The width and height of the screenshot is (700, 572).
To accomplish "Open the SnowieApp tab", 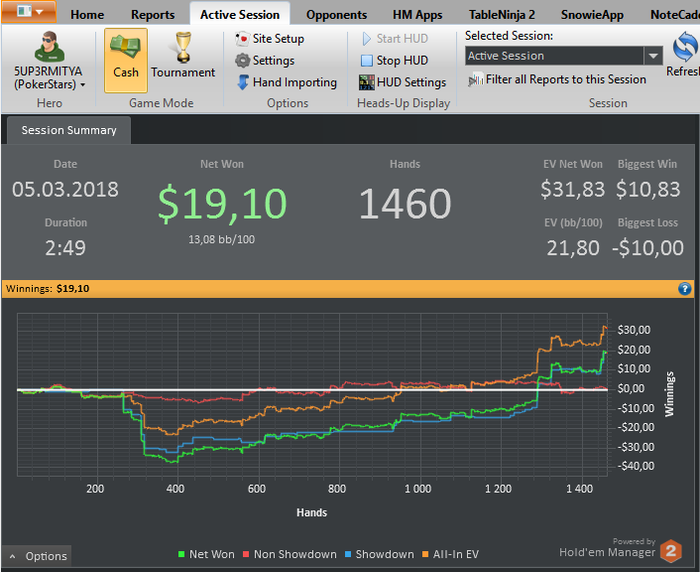I will point(592,15).
